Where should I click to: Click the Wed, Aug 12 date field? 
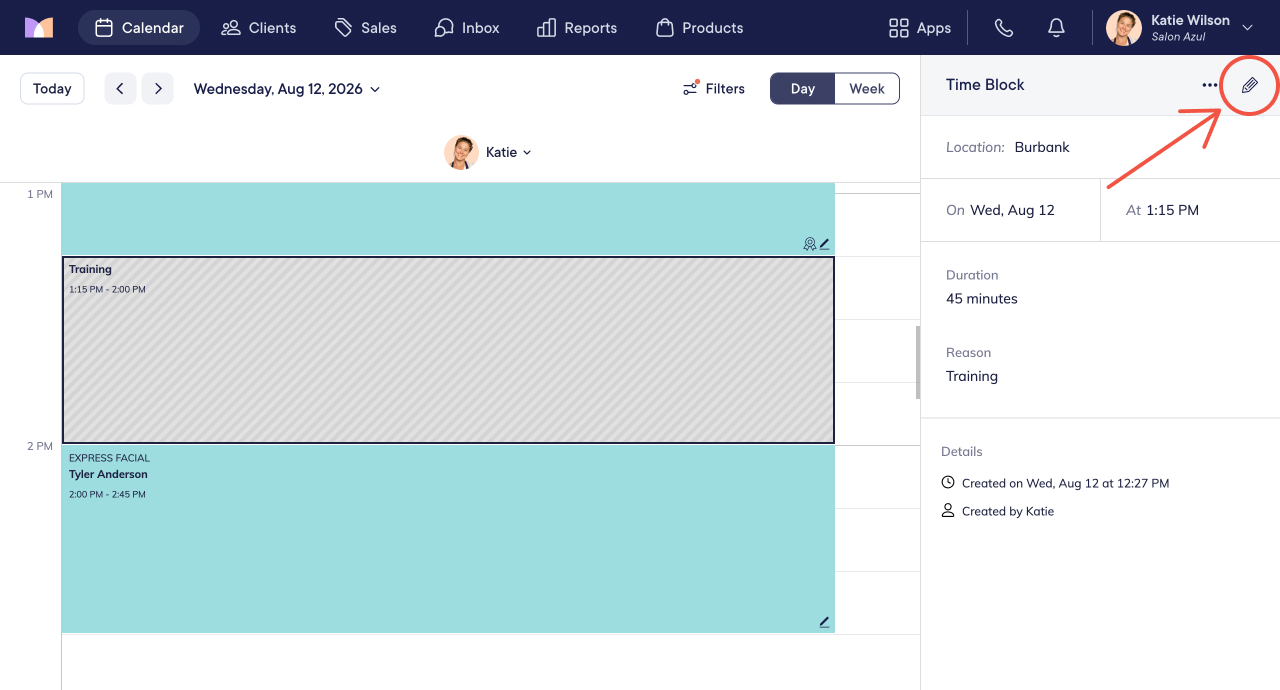(1010, 210)
